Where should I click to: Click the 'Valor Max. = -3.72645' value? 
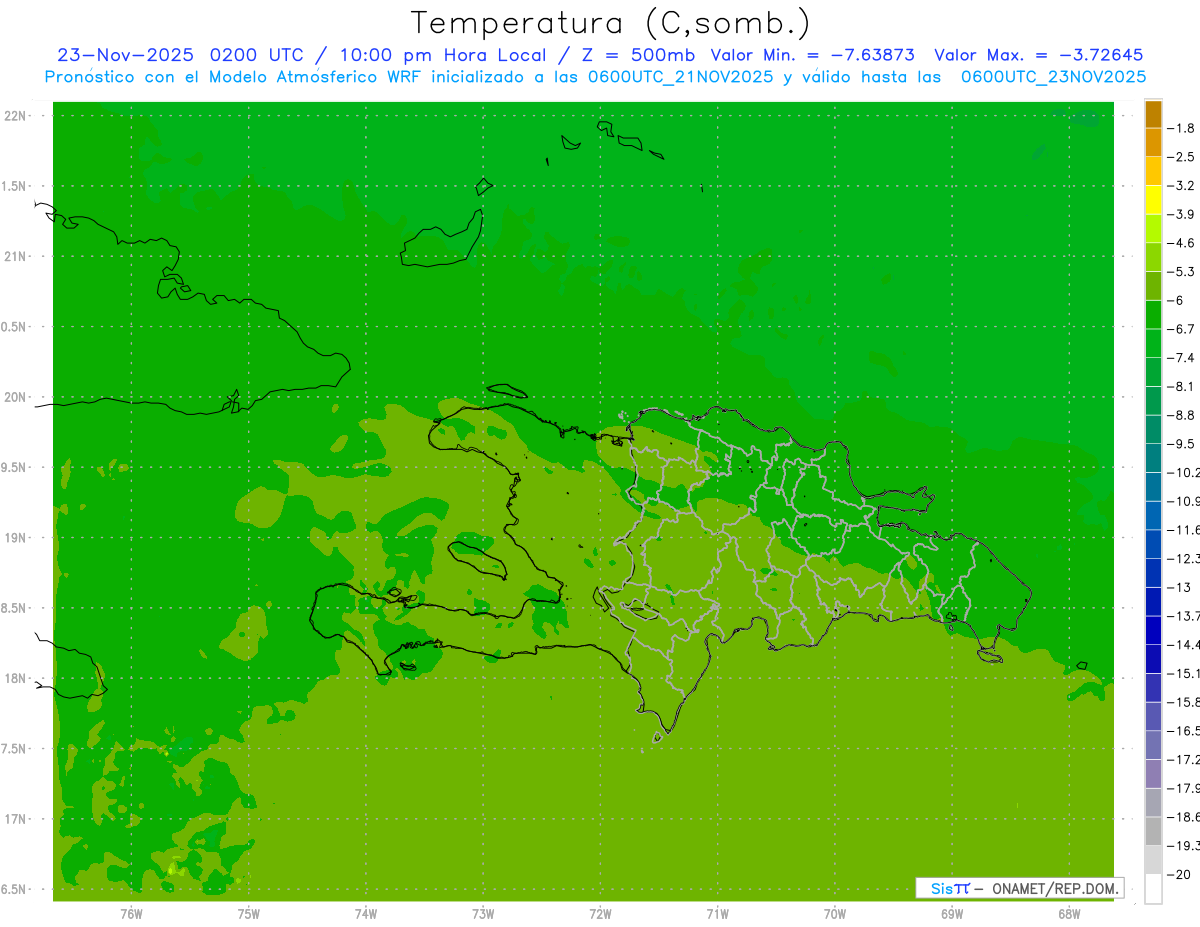pos(1039,55)
